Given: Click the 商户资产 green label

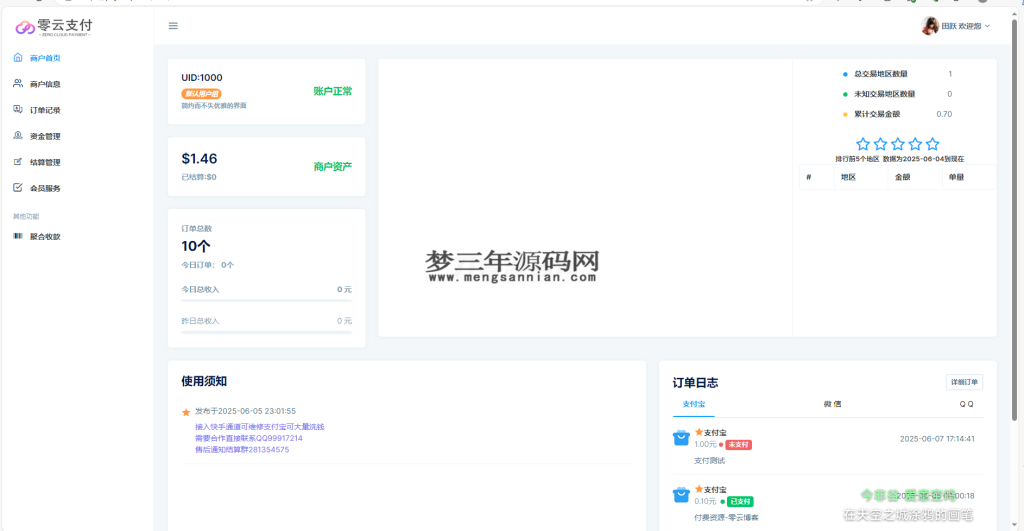Looking at the screenshot, I should click(332, 167).
